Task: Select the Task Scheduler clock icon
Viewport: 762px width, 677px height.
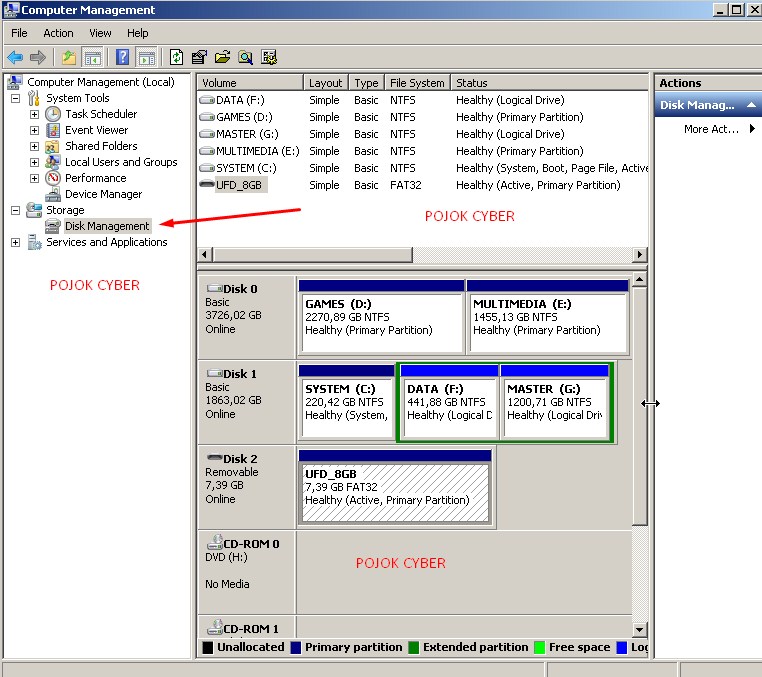Action: 53,114
